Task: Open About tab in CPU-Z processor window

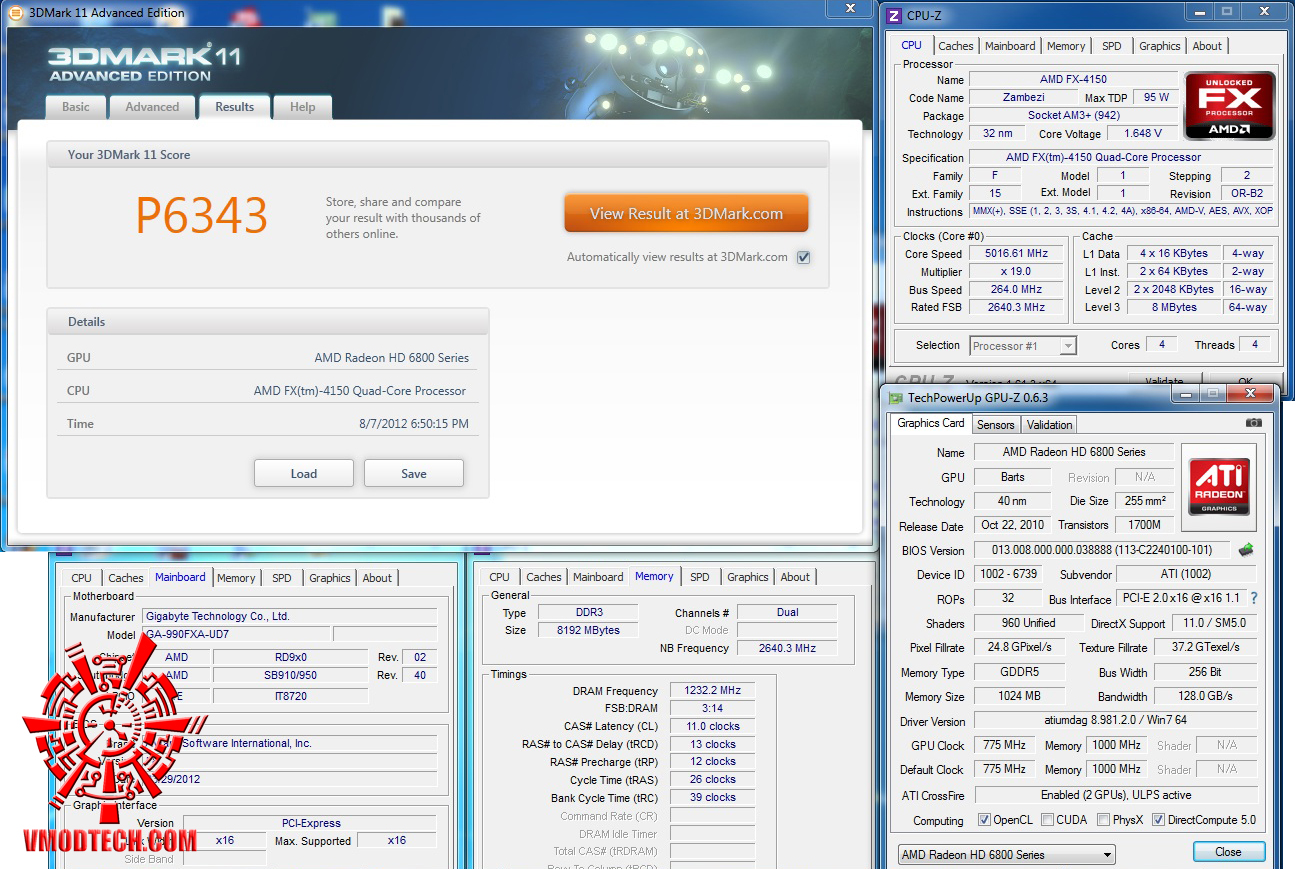Action: coord(1207,46)
